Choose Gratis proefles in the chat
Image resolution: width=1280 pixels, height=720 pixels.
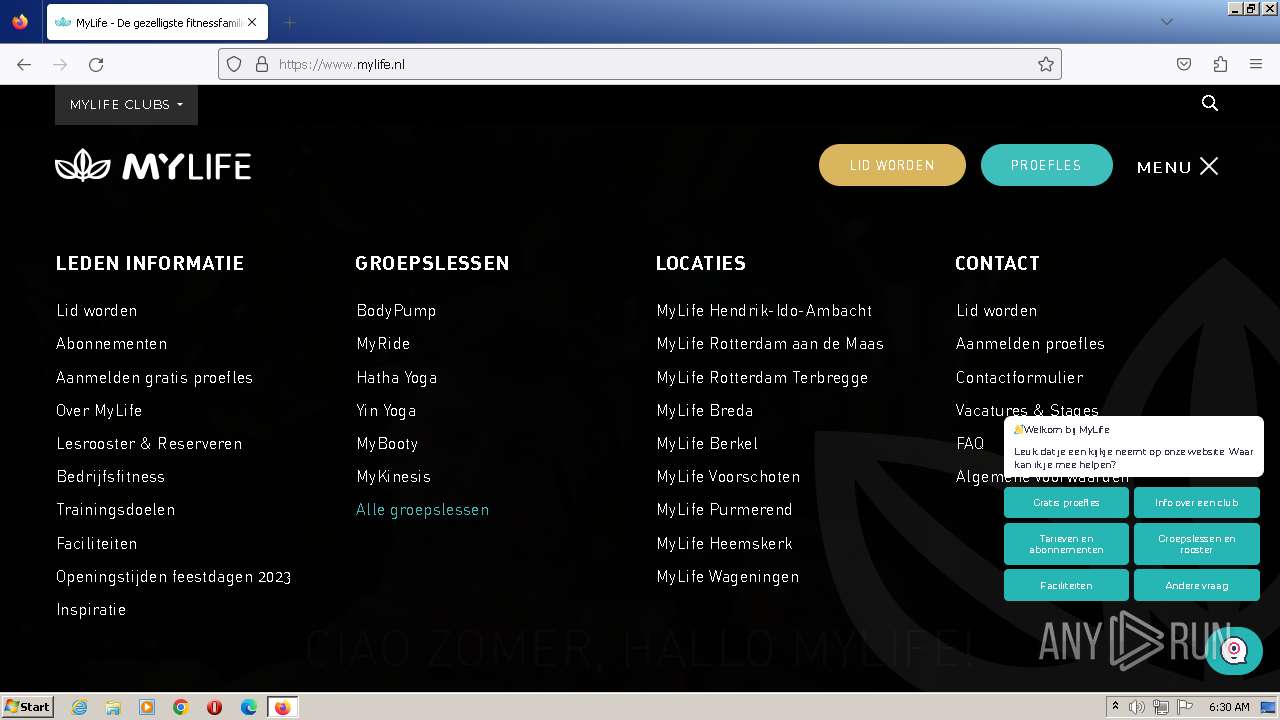1066,503
